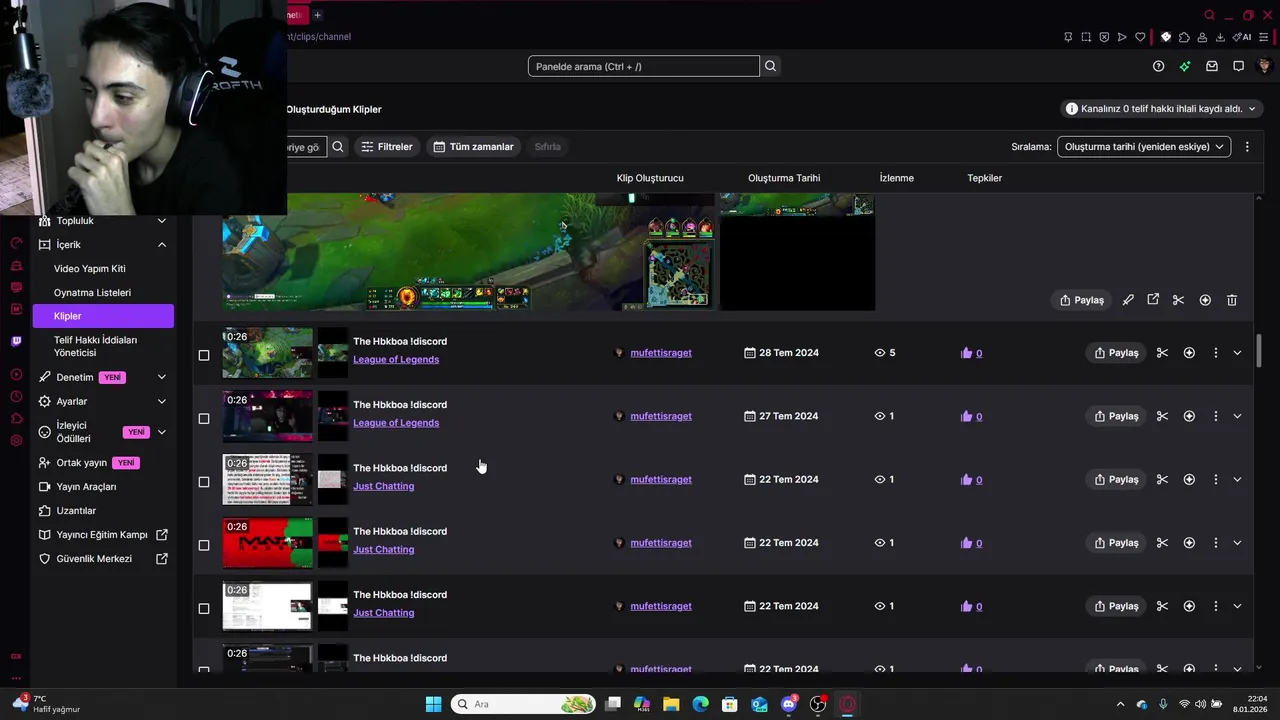Viewport: 1280px width, 720px height.
Task: Open three-dot menu for 28 Tem 2024 clip
Action: (x=1216, y=353)
